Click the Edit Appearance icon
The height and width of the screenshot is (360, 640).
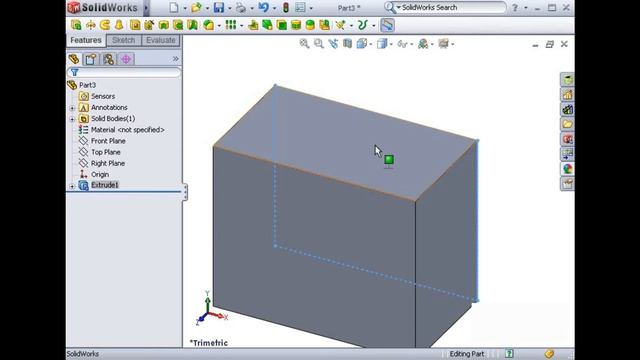coord(423,44)
